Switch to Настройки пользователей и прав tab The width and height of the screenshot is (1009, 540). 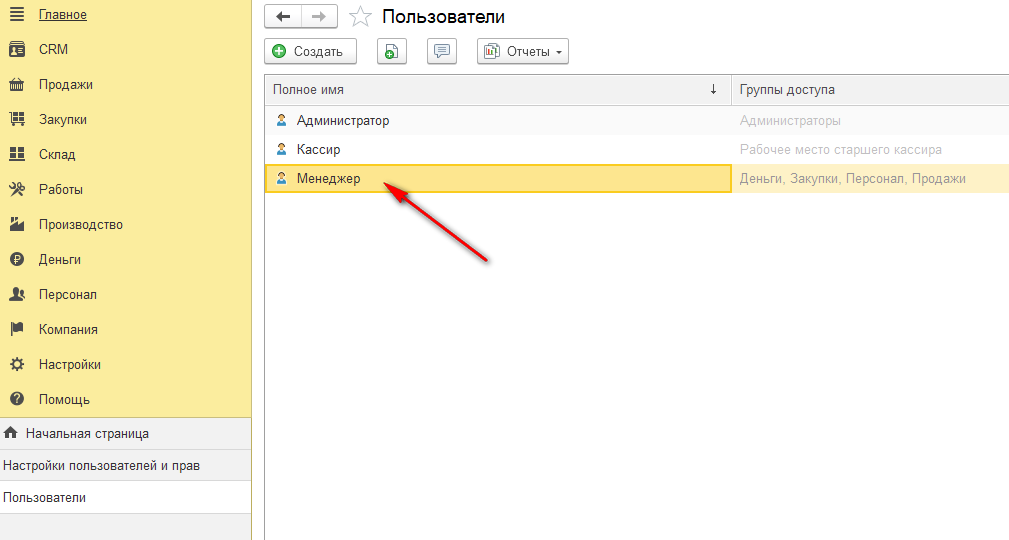point(125,465)
